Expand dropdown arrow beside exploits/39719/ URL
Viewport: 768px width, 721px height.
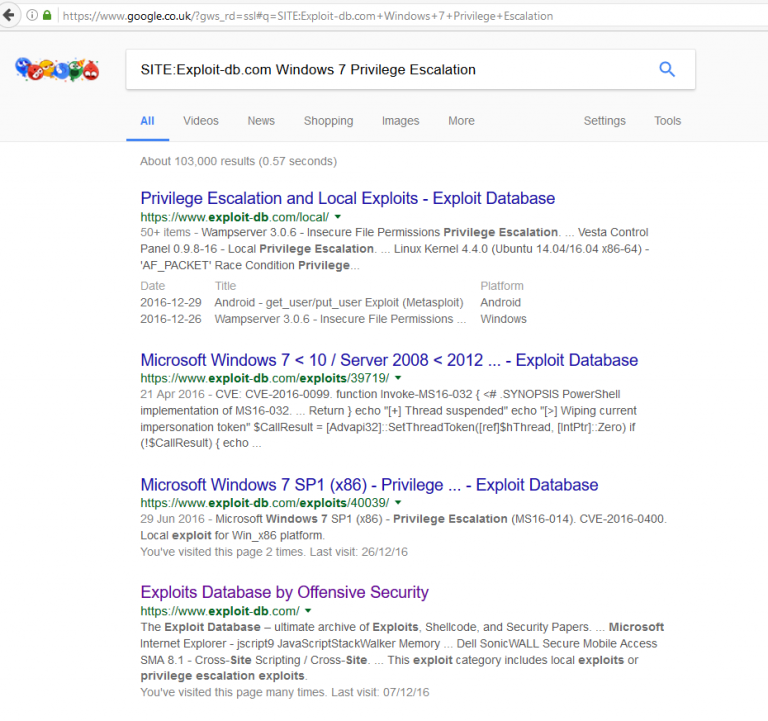coord(398,378)
